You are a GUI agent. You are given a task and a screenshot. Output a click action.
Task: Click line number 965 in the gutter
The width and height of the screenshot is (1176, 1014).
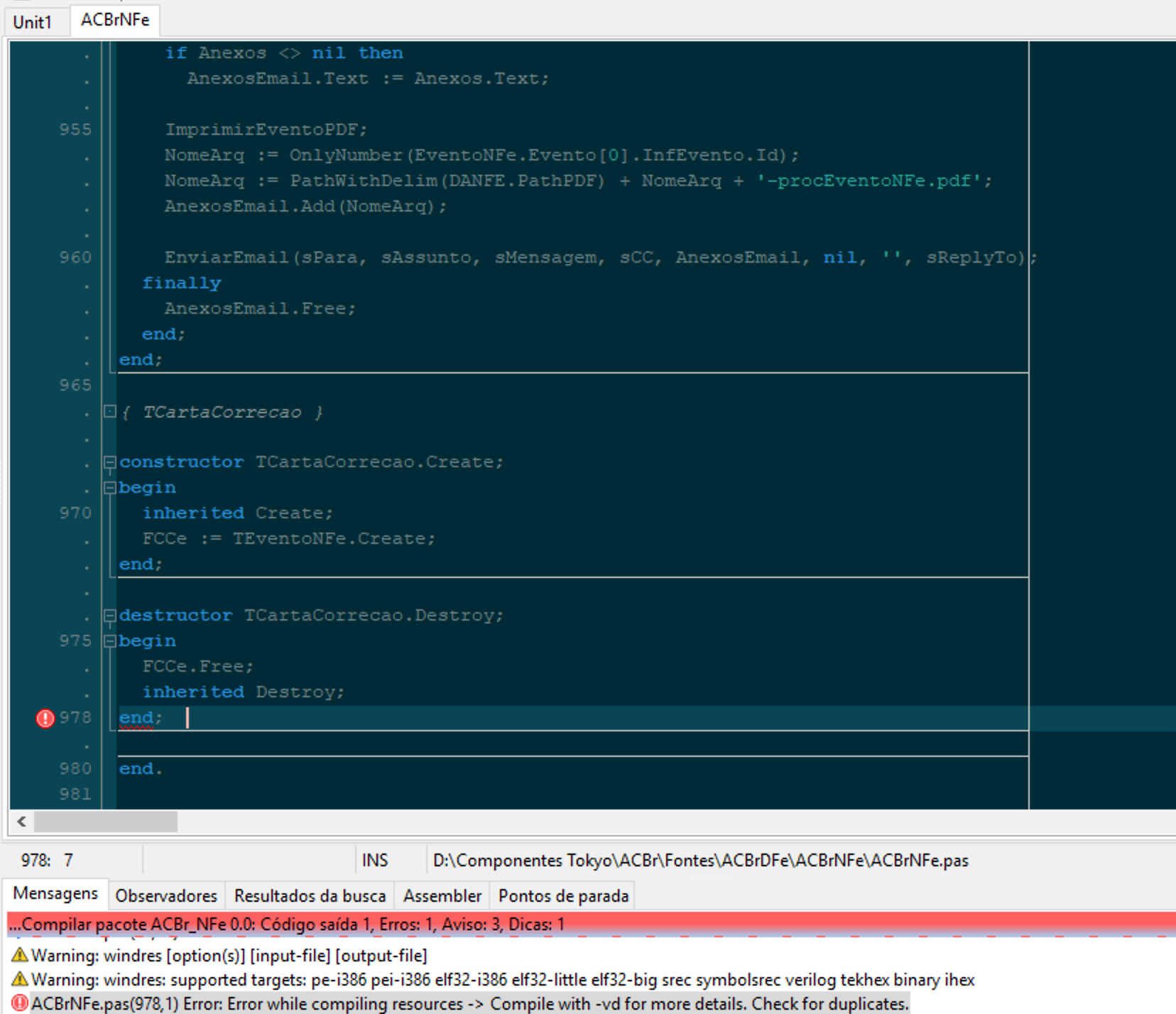coord(75,386)
